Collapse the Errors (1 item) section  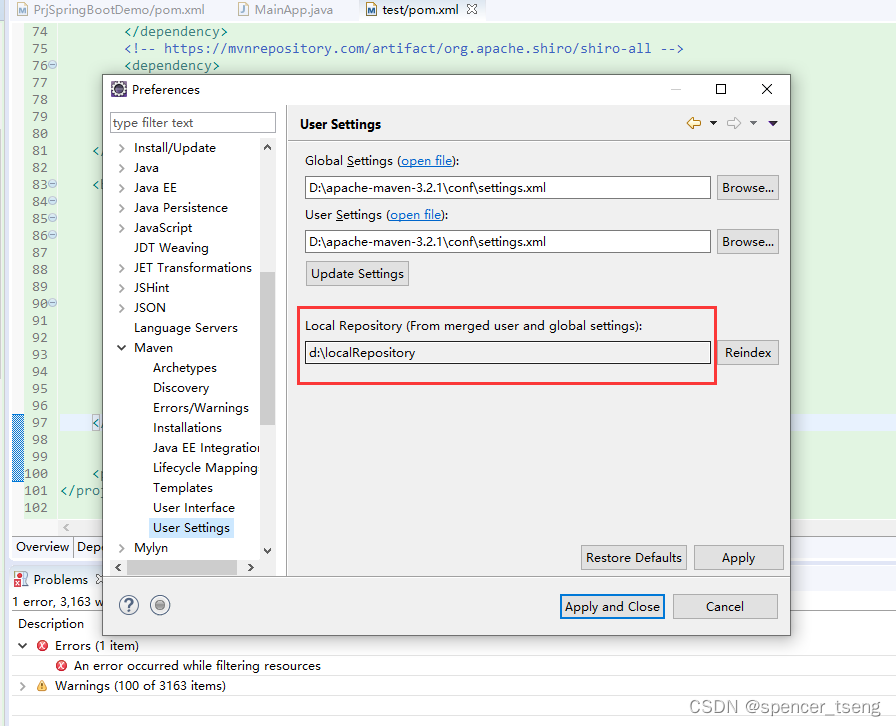(22, 645)
